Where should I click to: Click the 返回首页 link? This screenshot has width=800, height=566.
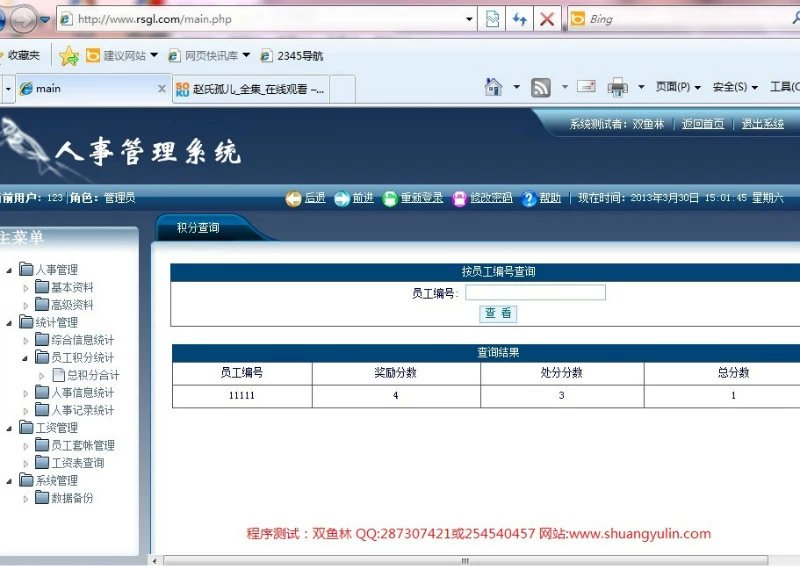click(703, 124)
